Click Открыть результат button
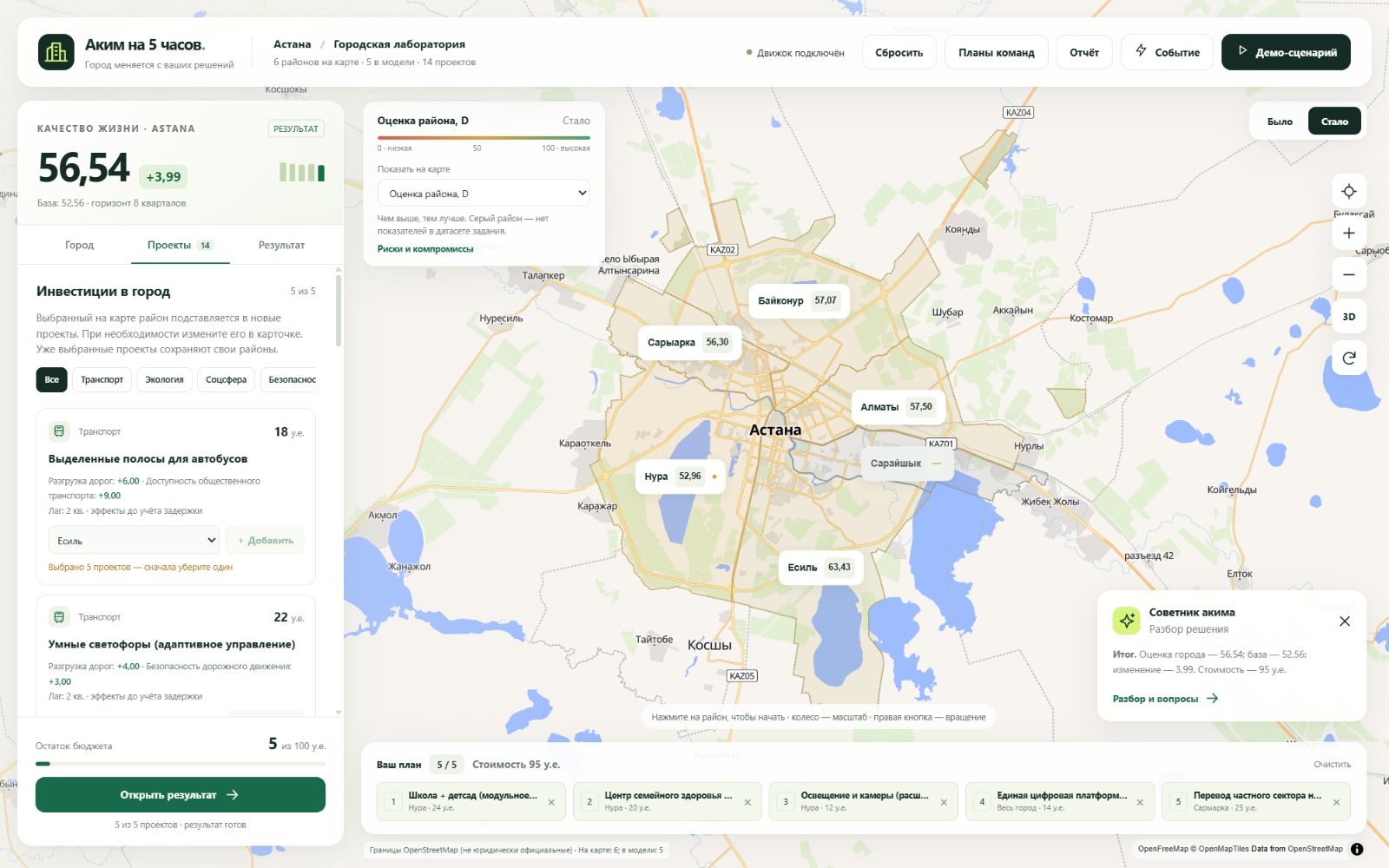1389x868 pixels. point(181,794)
